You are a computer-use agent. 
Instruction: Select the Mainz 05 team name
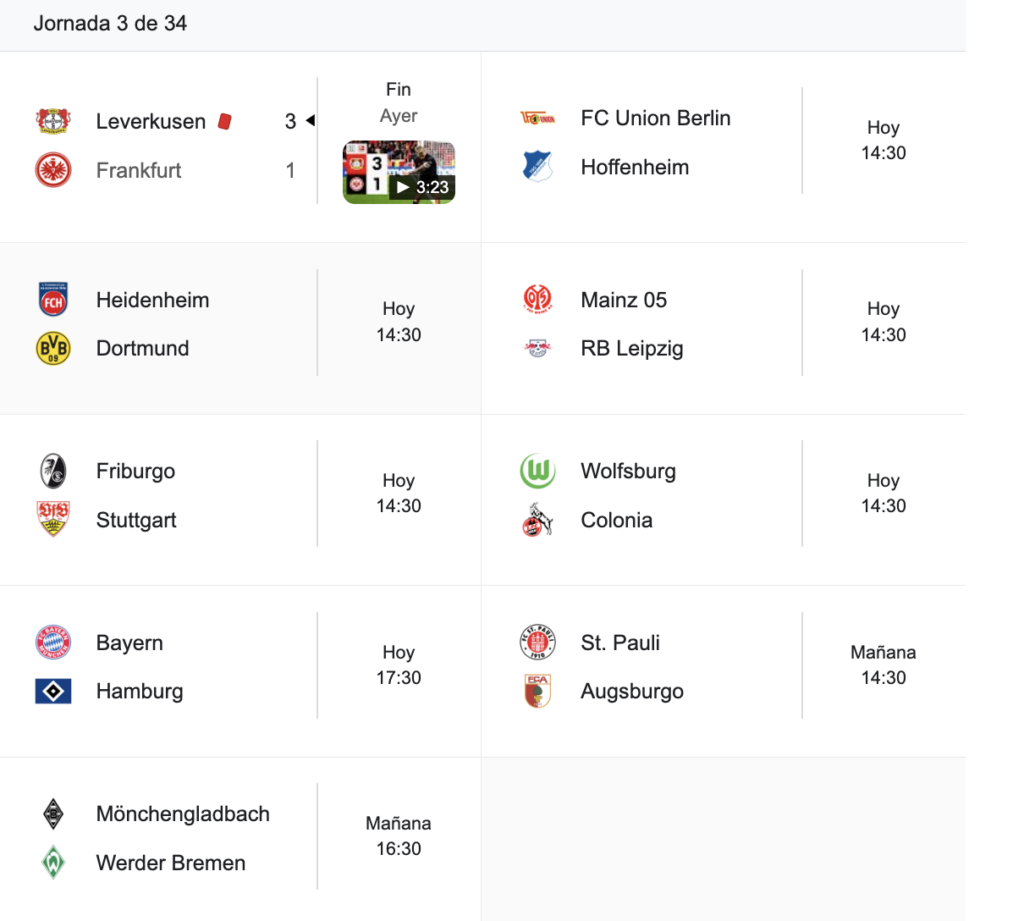coord(623,300)
